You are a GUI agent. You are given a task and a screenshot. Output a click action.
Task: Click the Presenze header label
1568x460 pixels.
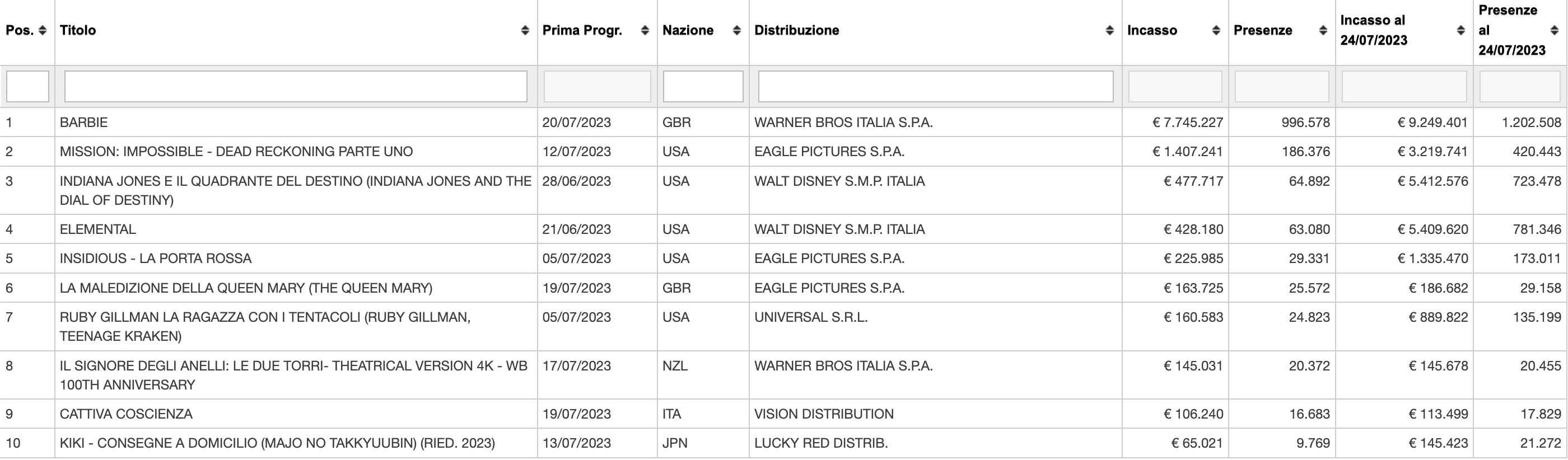(1263, 30)
